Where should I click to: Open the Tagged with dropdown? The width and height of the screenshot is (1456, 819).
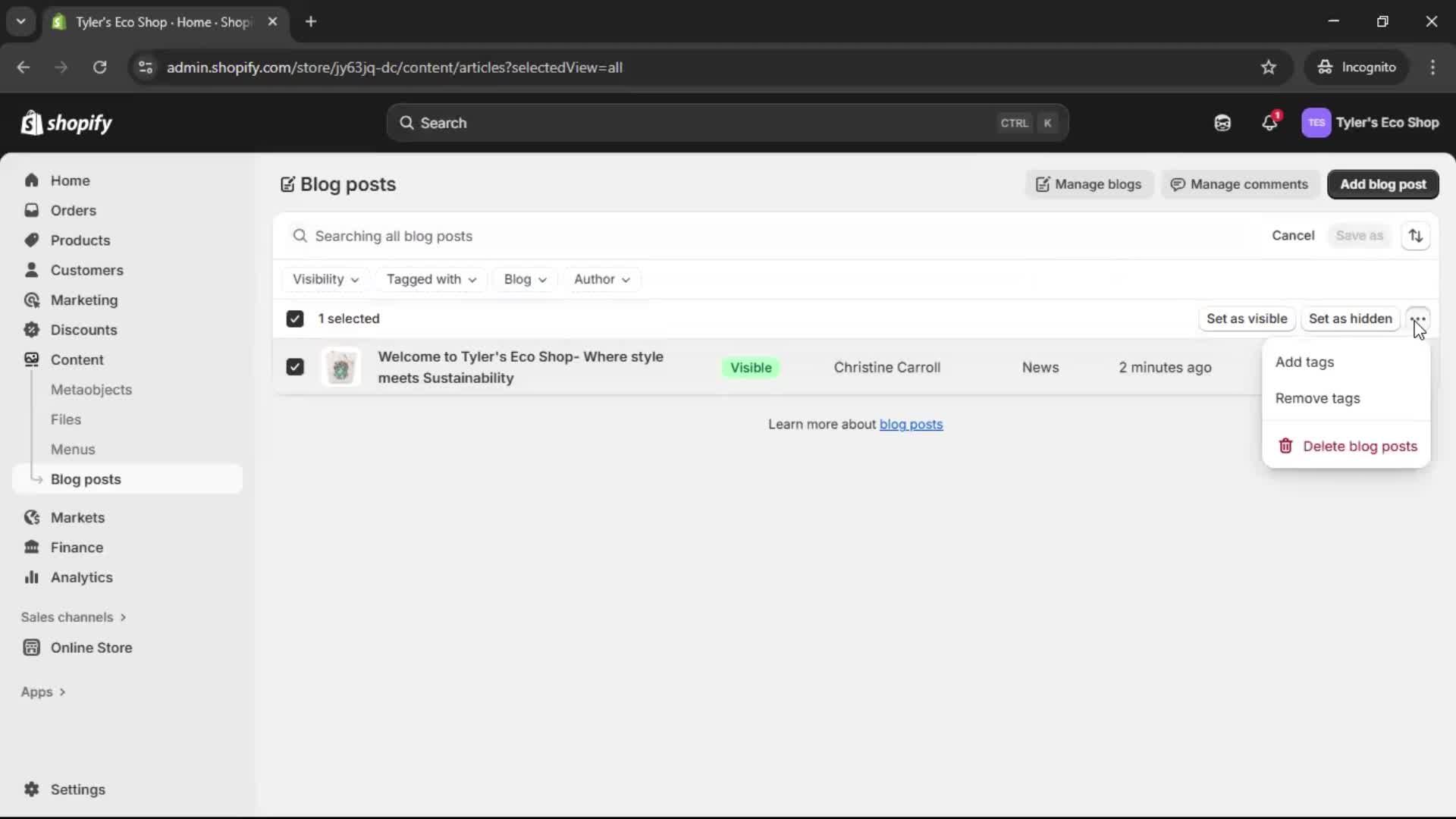point(431,279)
